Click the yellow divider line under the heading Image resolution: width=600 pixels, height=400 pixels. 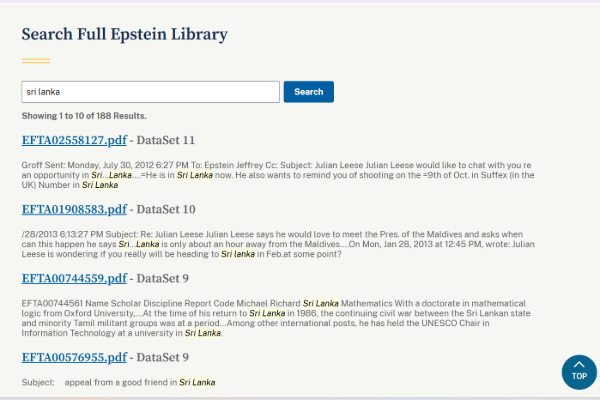[x=36, y=60]
